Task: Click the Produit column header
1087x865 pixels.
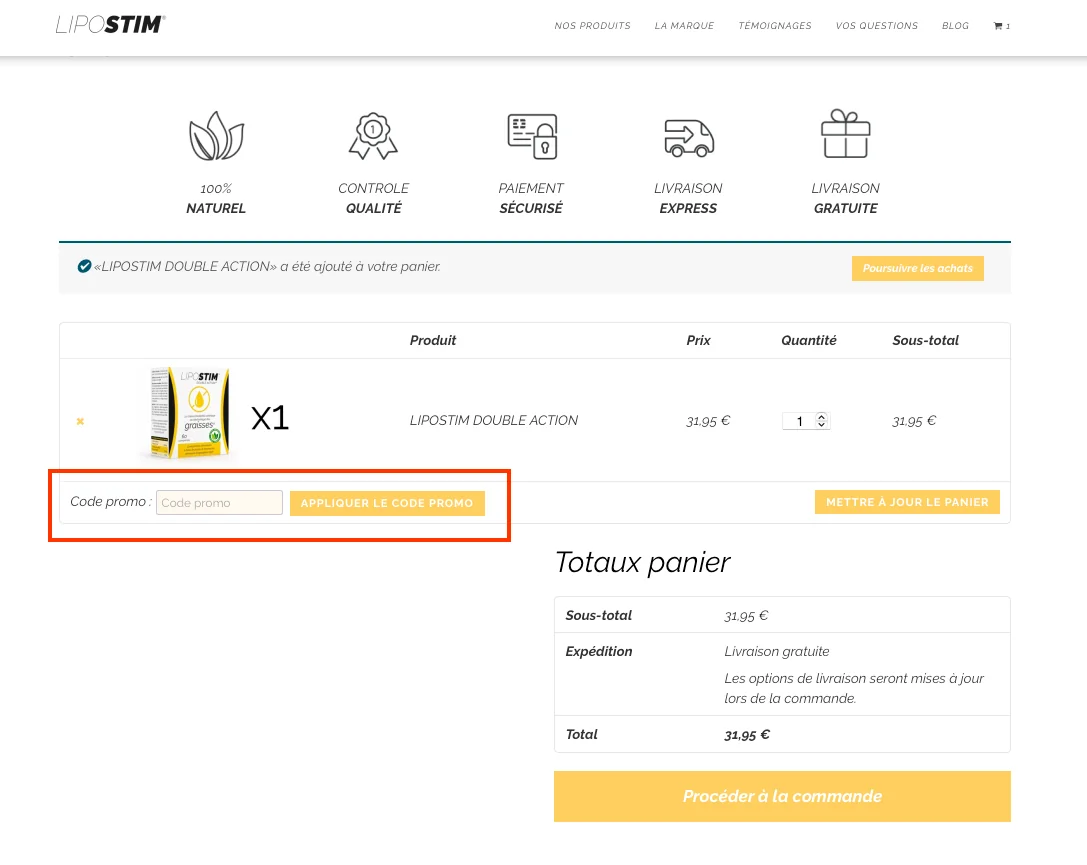Action: (x=433, y=340)
